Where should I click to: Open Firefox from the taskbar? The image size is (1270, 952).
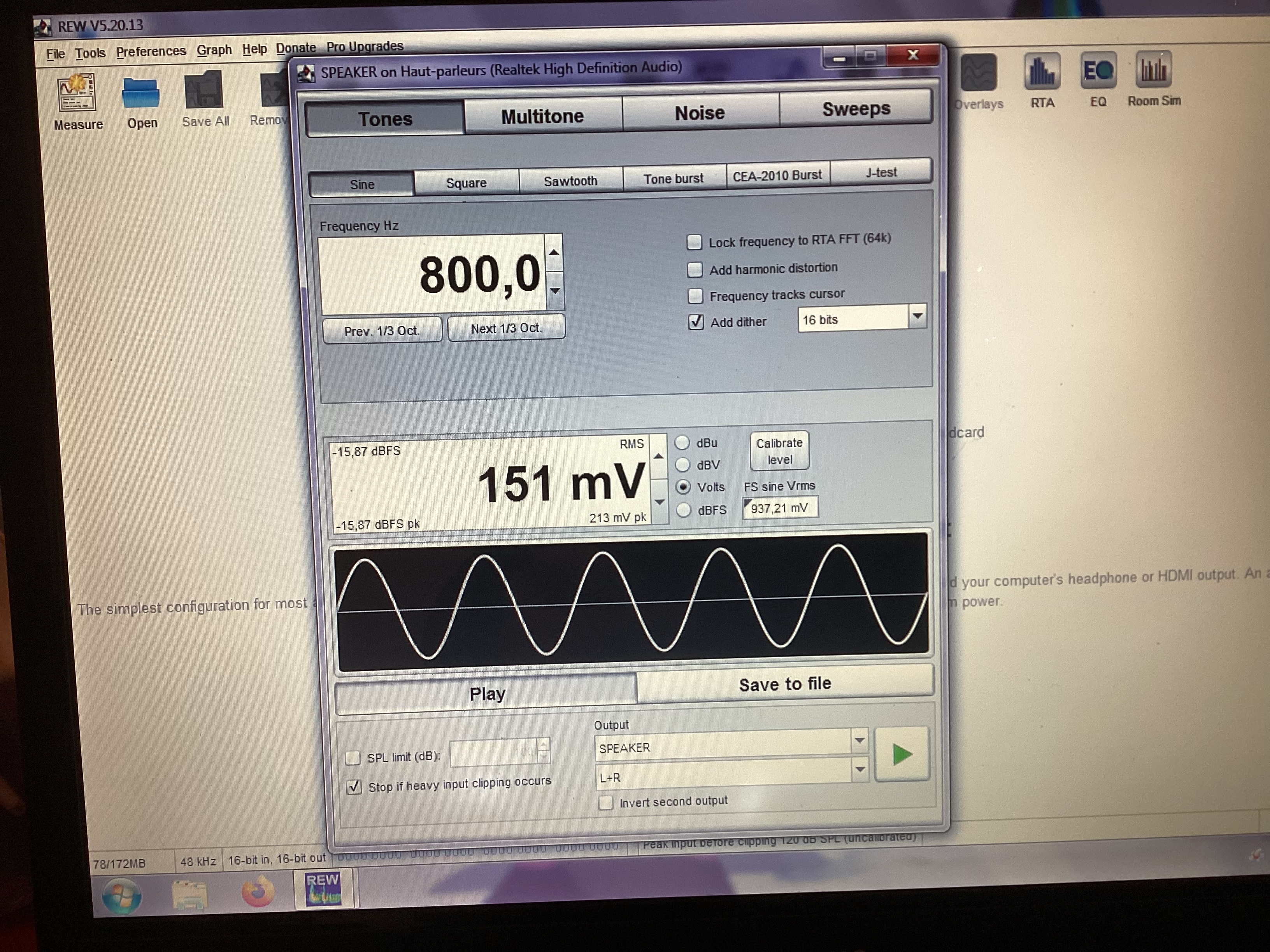tap(257, 892)
